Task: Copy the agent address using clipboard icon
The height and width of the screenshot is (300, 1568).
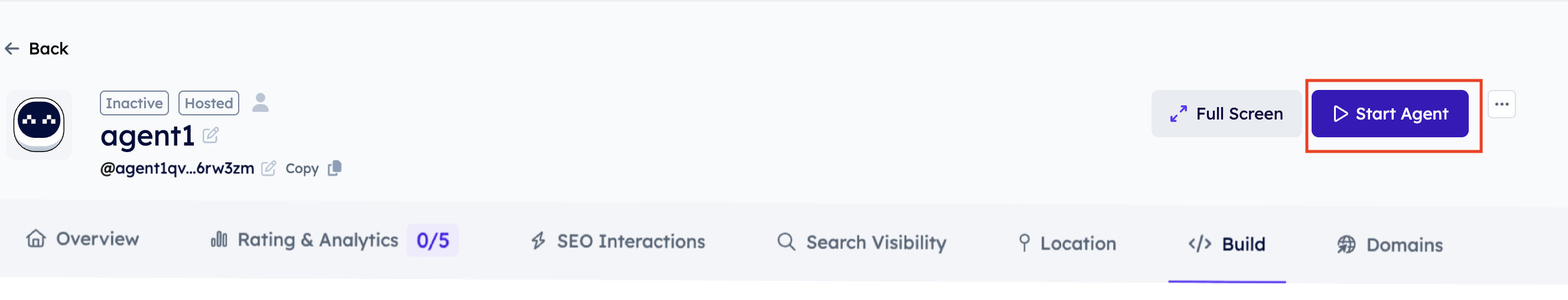Action: coord(335,168)
